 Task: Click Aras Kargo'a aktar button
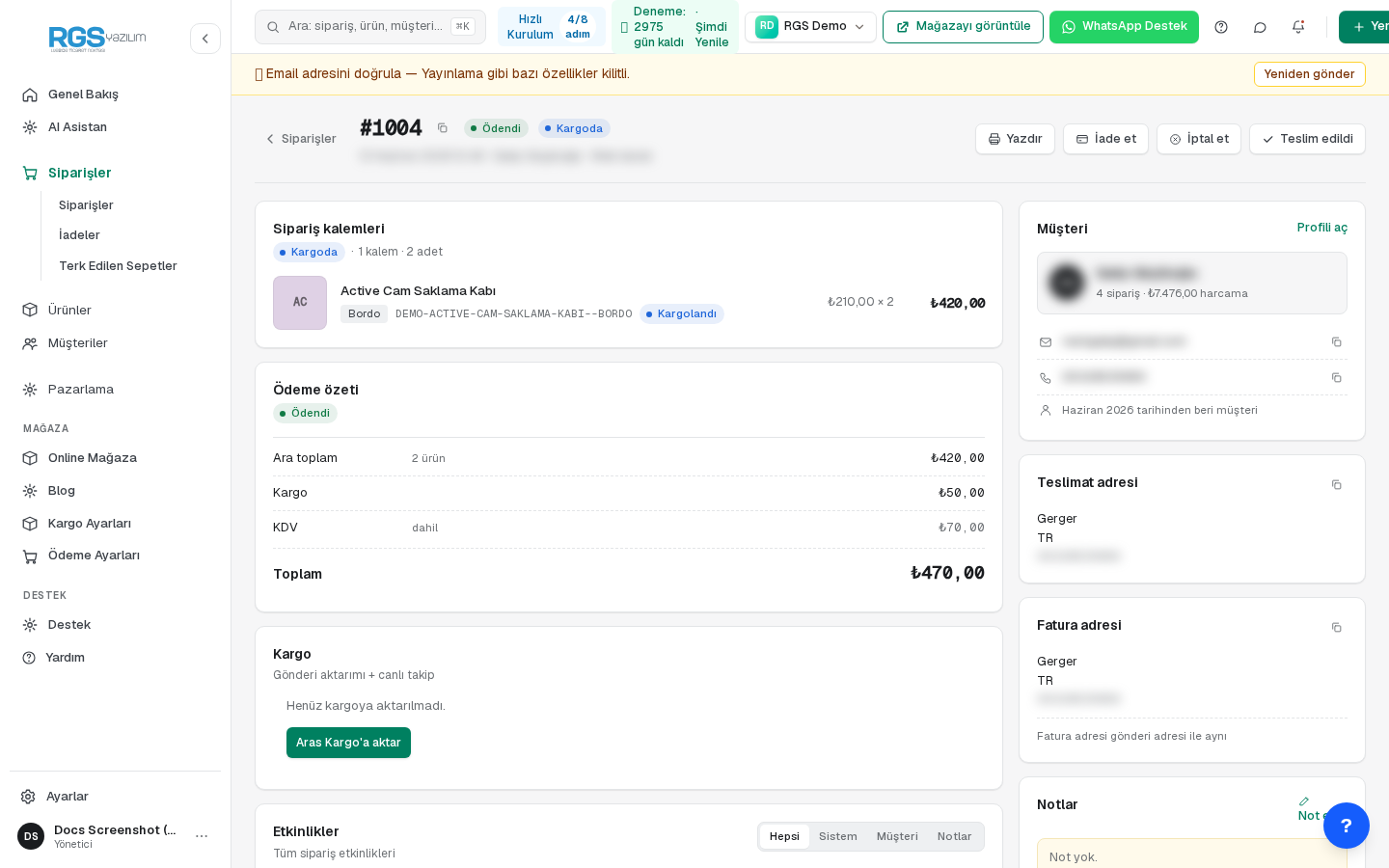[x=348, y=743]
